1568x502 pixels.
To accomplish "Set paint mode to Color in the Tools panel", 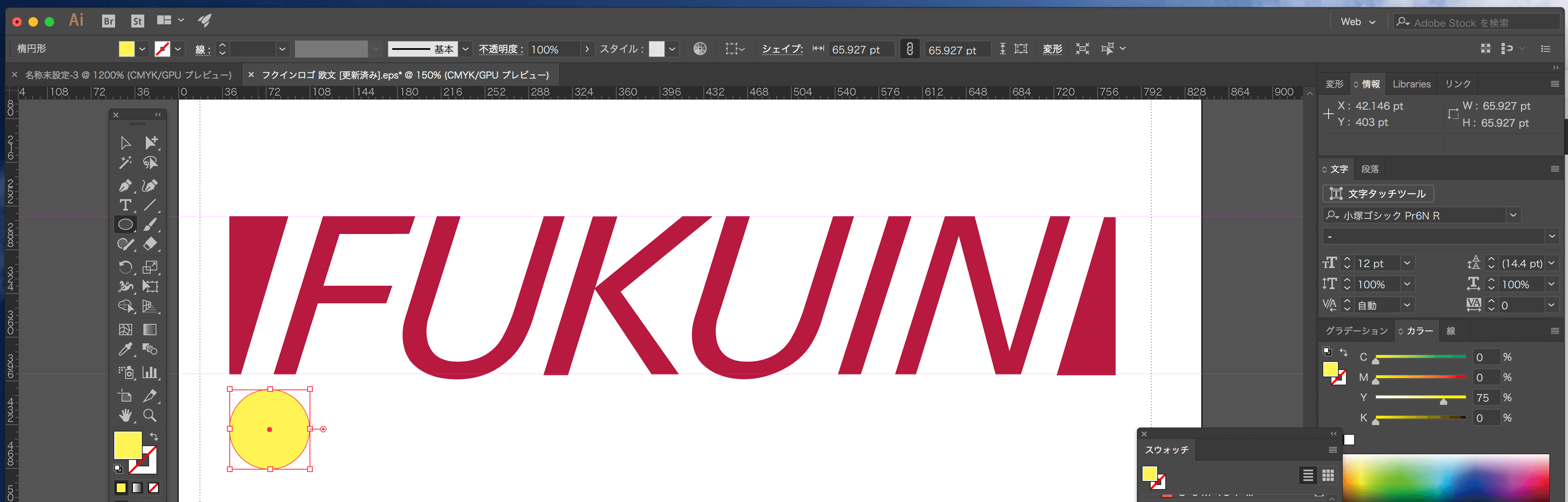I will [121, 488].
